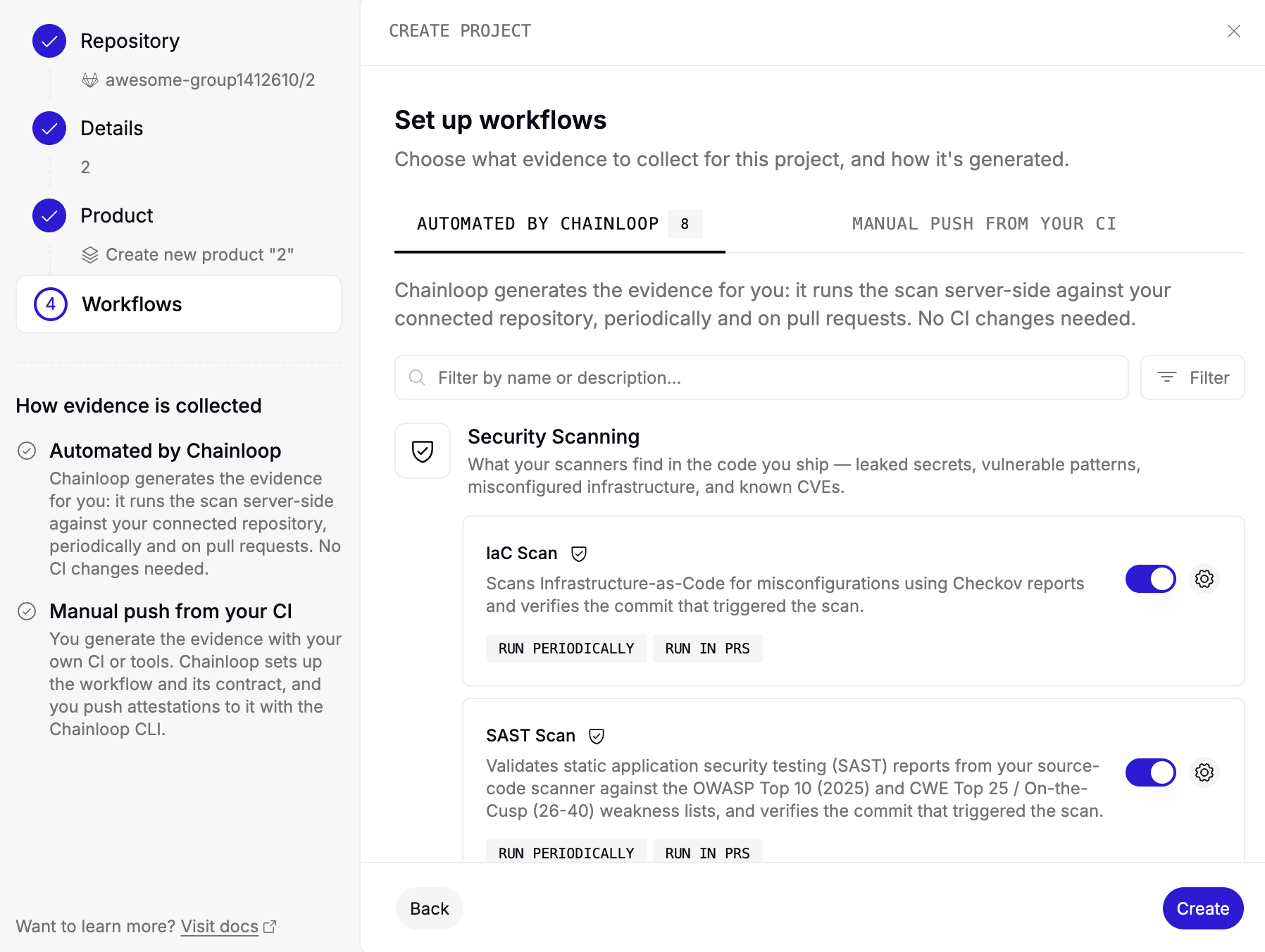Open the Visit docs link

(220, 926)
